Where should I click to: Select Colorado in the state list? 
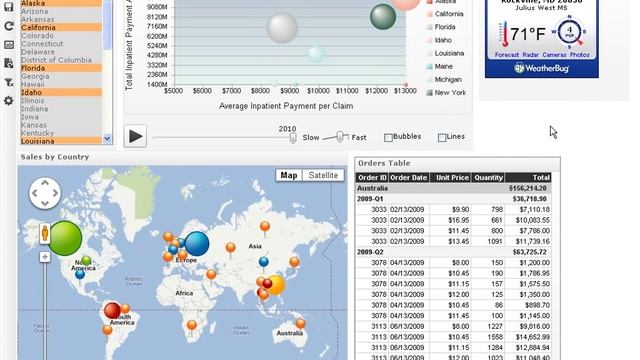click(x=61, y=36)
